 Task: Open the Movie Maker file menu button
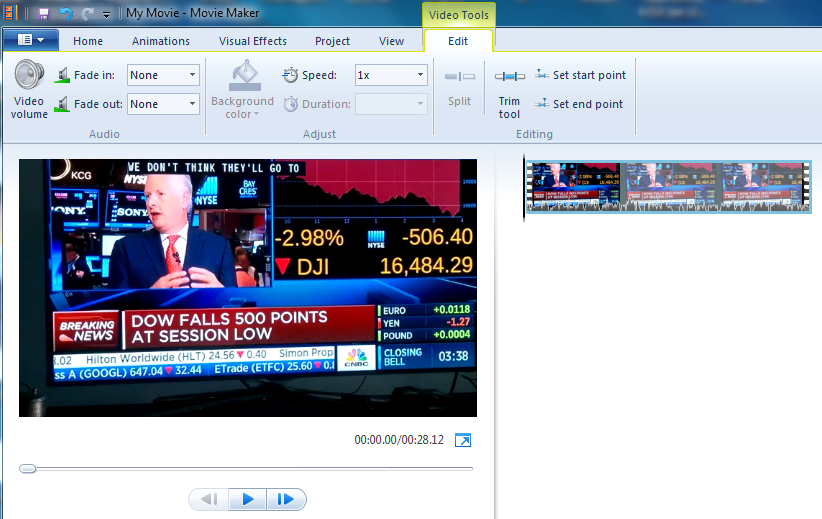click(30, 40)
